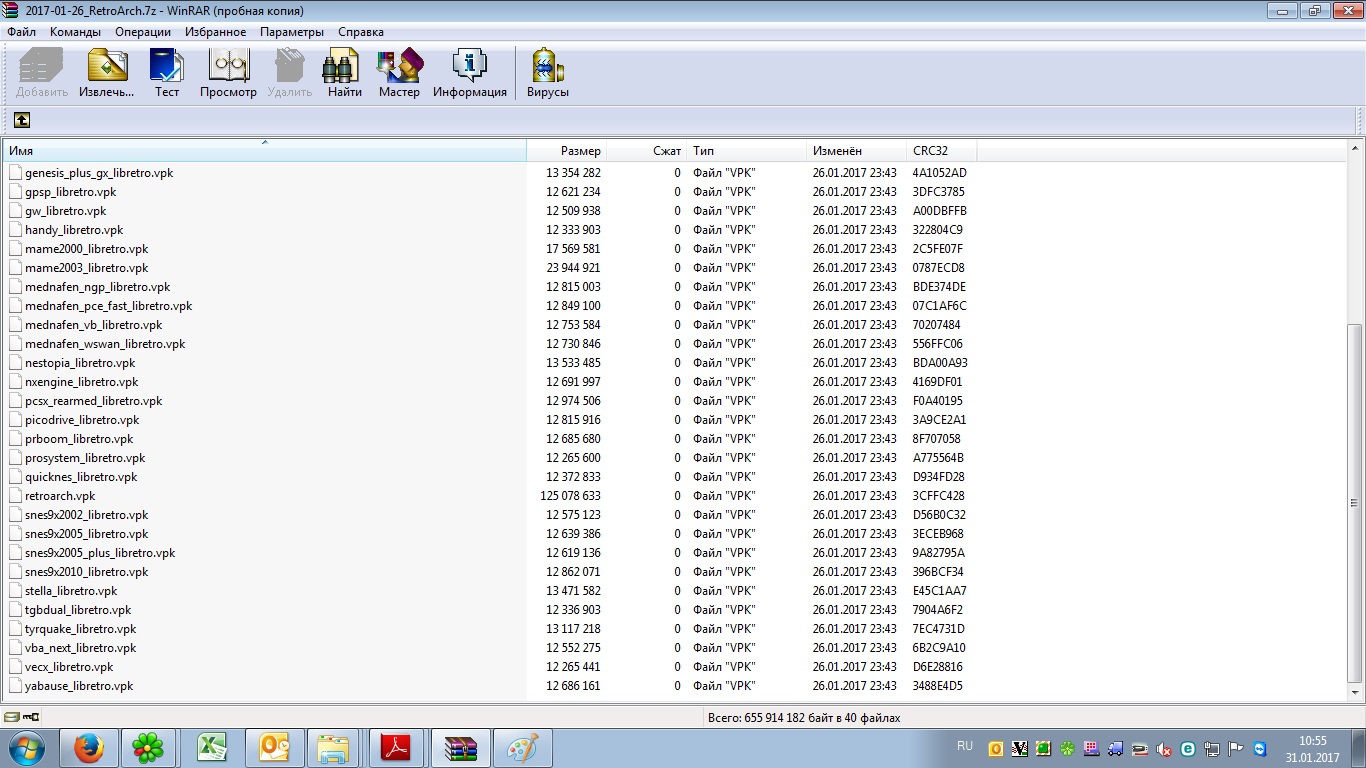Sort by CRC32 column header
Image resolution: width=1366 pixels, height=768 pixels.
click(x=941, y=151)
